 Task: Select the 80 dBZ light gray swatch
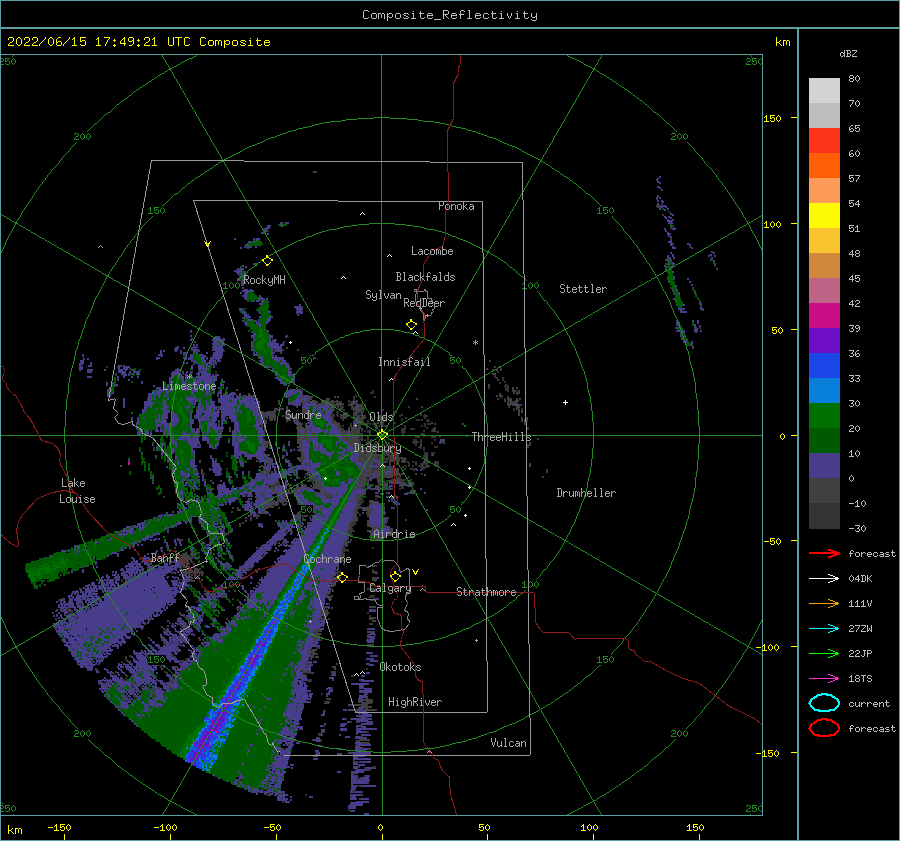pyautogui.click(x=824, y=90)
